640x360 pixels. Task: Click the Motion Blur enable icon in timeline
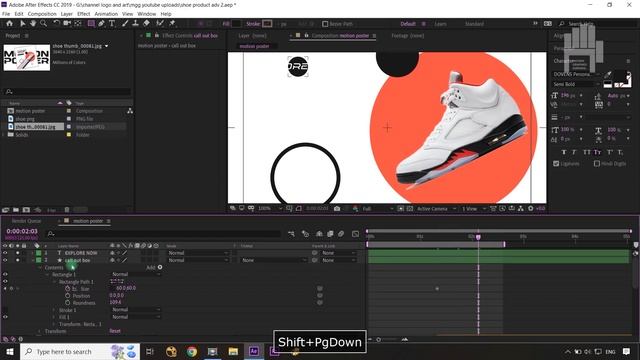(341, 234)
